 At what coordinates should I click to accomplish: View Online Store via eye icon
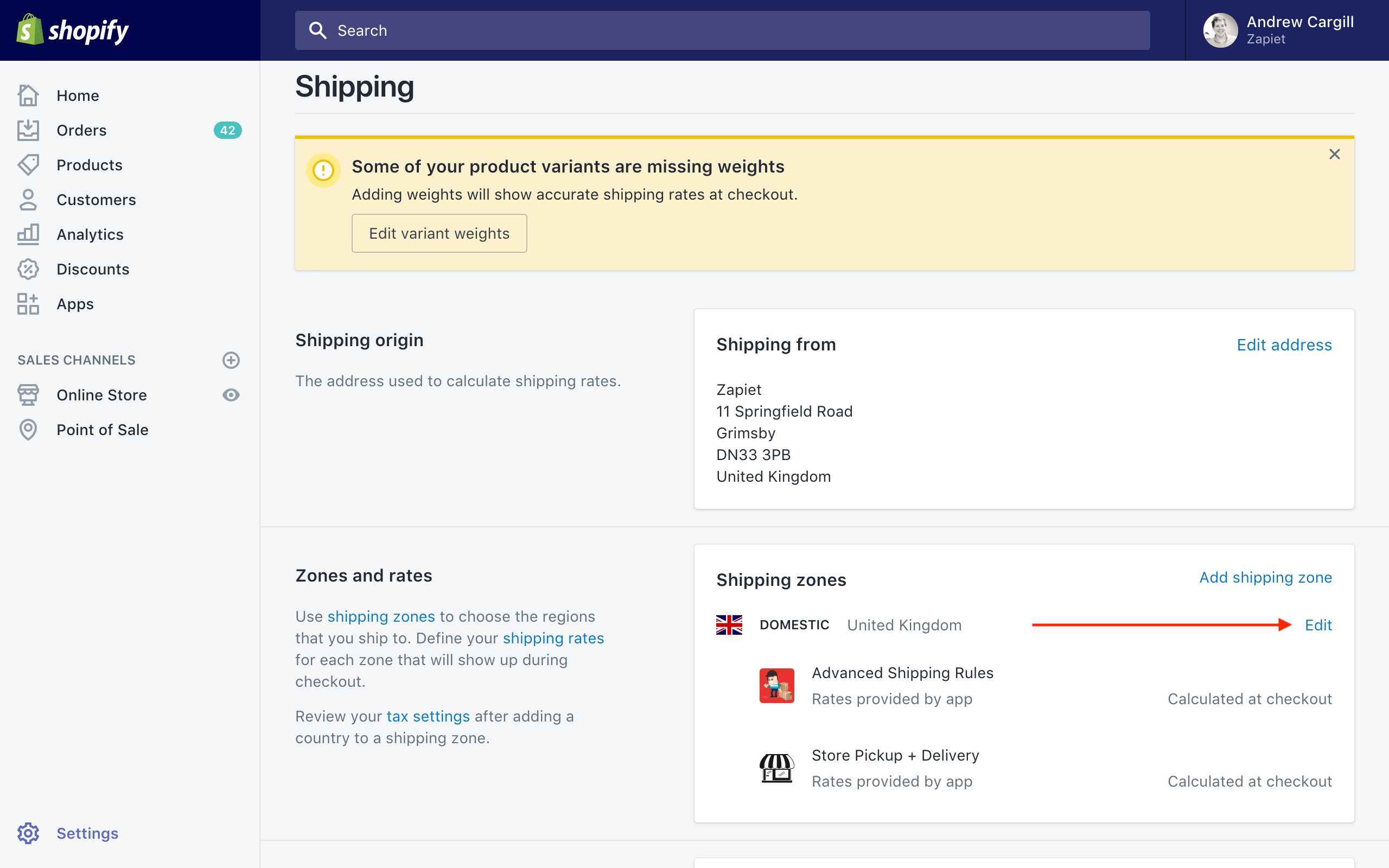coord(231,395)
